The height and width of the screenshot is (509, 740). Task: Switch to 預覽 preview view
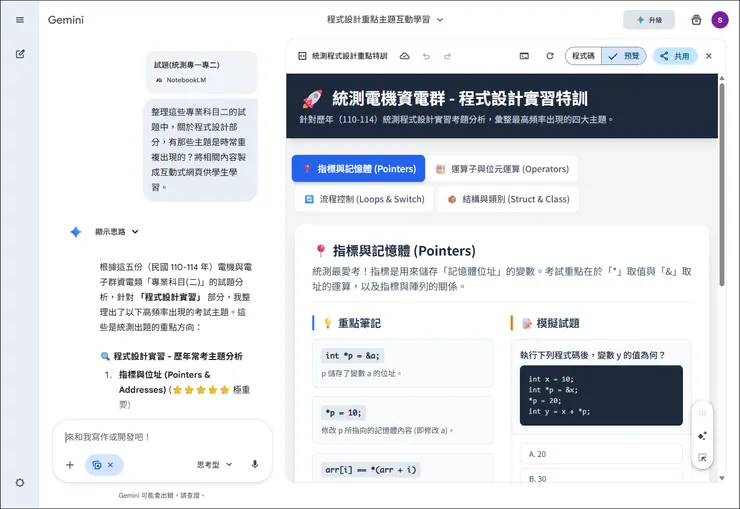(x=623, y=56)
